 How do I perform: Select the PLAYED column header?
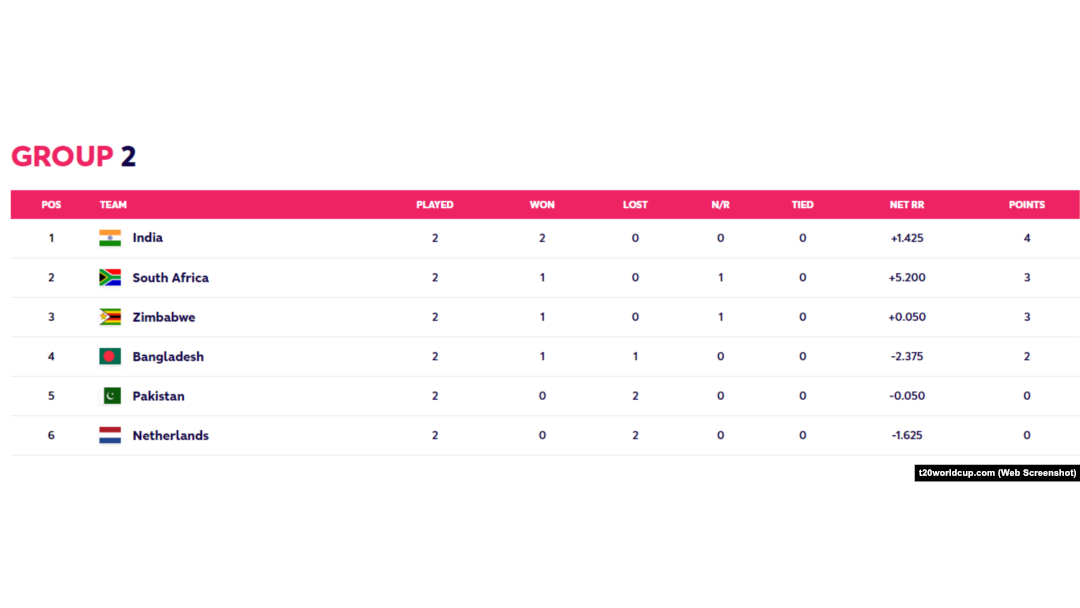point(435,205)
